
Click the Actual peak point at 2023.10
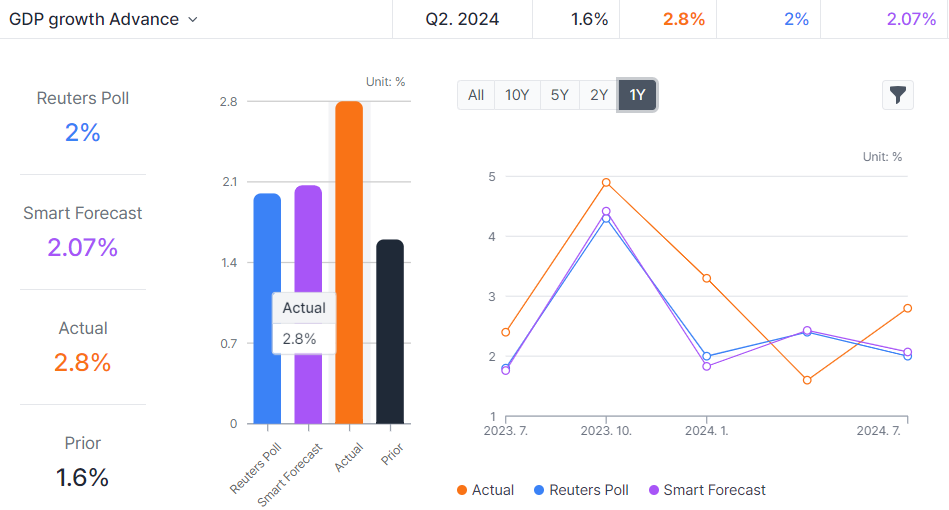pos(606,183)
